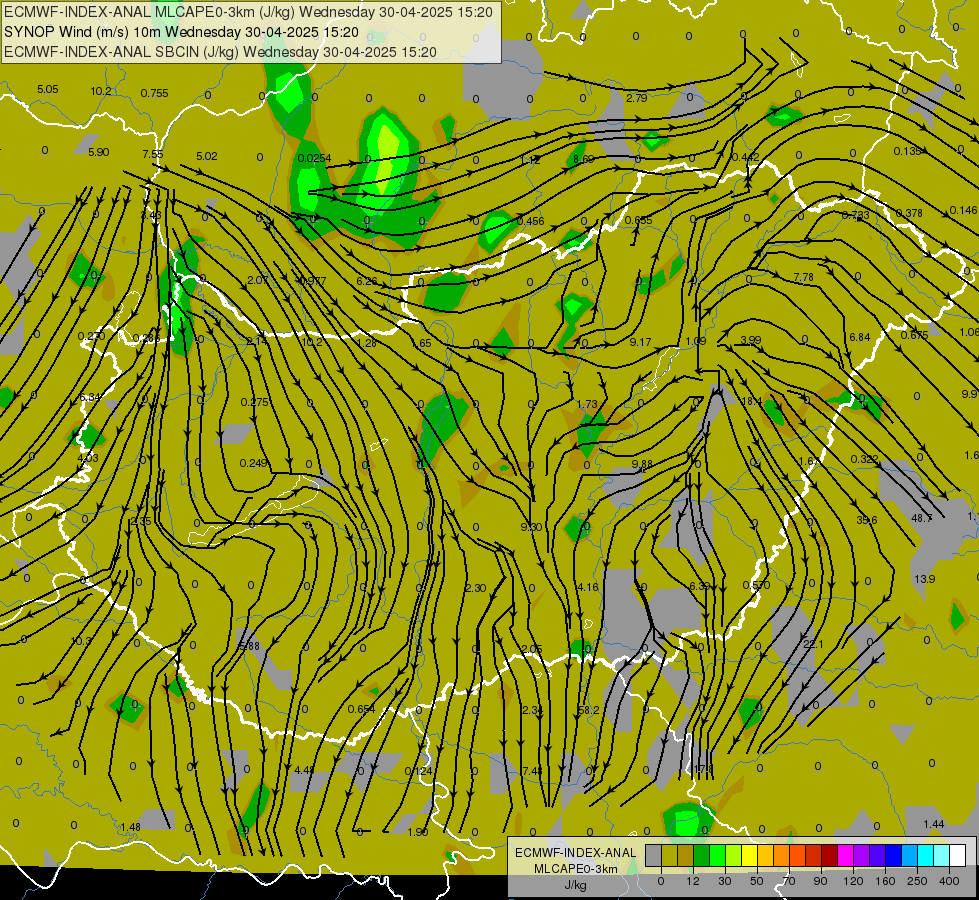Choose the lime yellow-green legend swatch
Screen dimensions: 979x900
tap(734, 856)
